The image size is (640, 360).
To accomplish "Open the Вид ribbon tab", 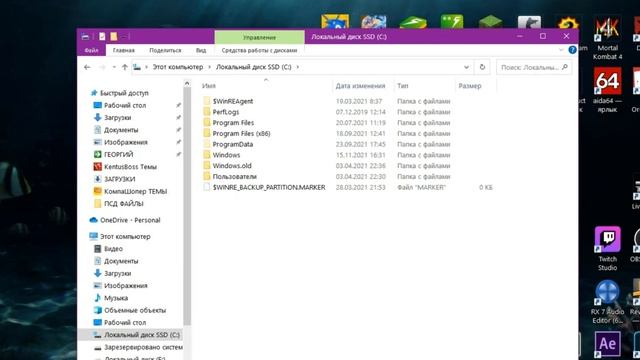I will tap(201, 50).
